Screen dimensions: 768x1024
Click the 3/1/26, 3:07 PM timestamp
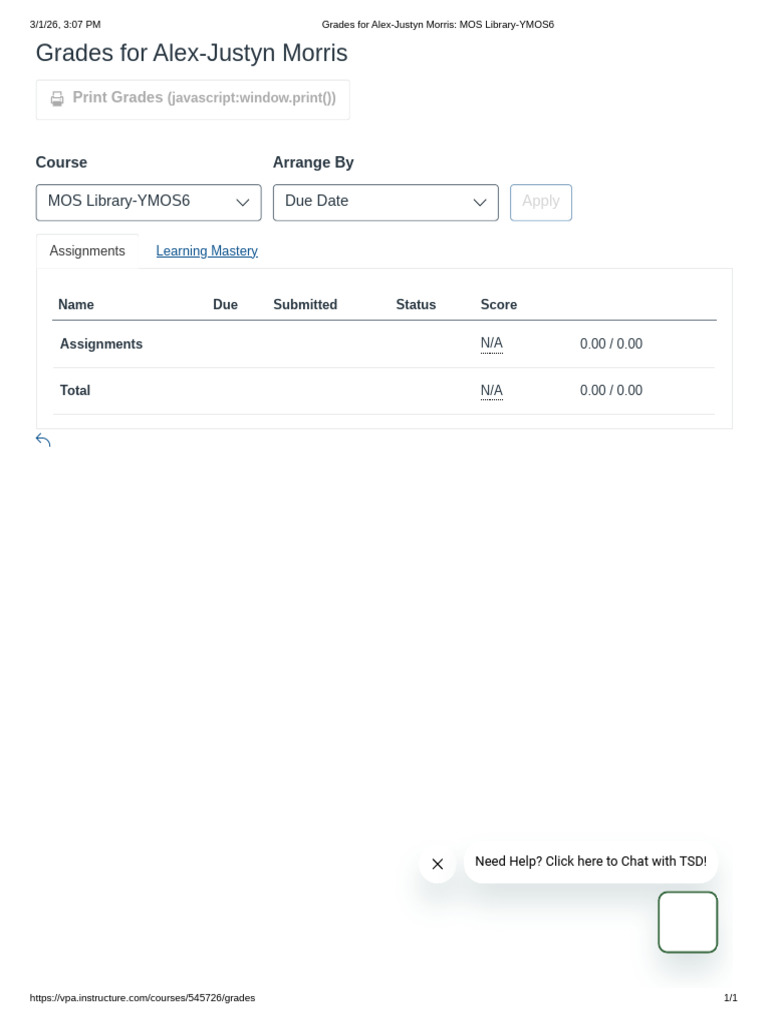65,25
